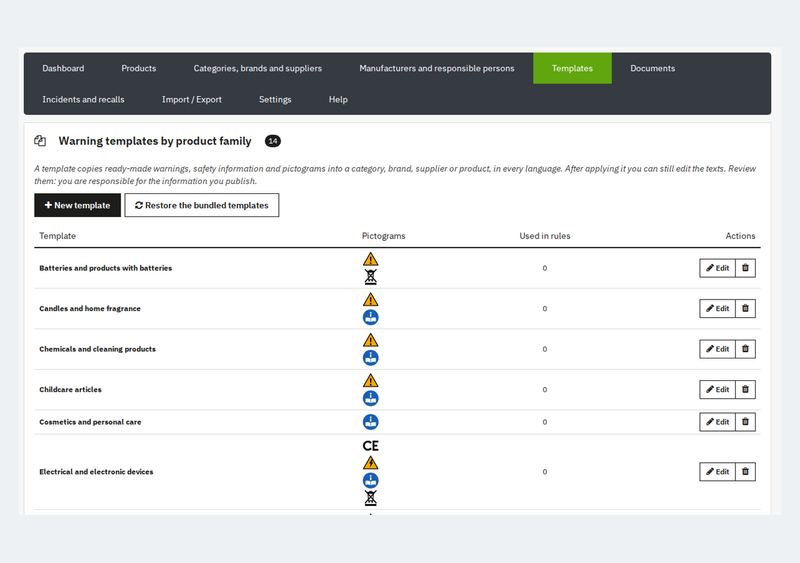Create a New template

78,205
